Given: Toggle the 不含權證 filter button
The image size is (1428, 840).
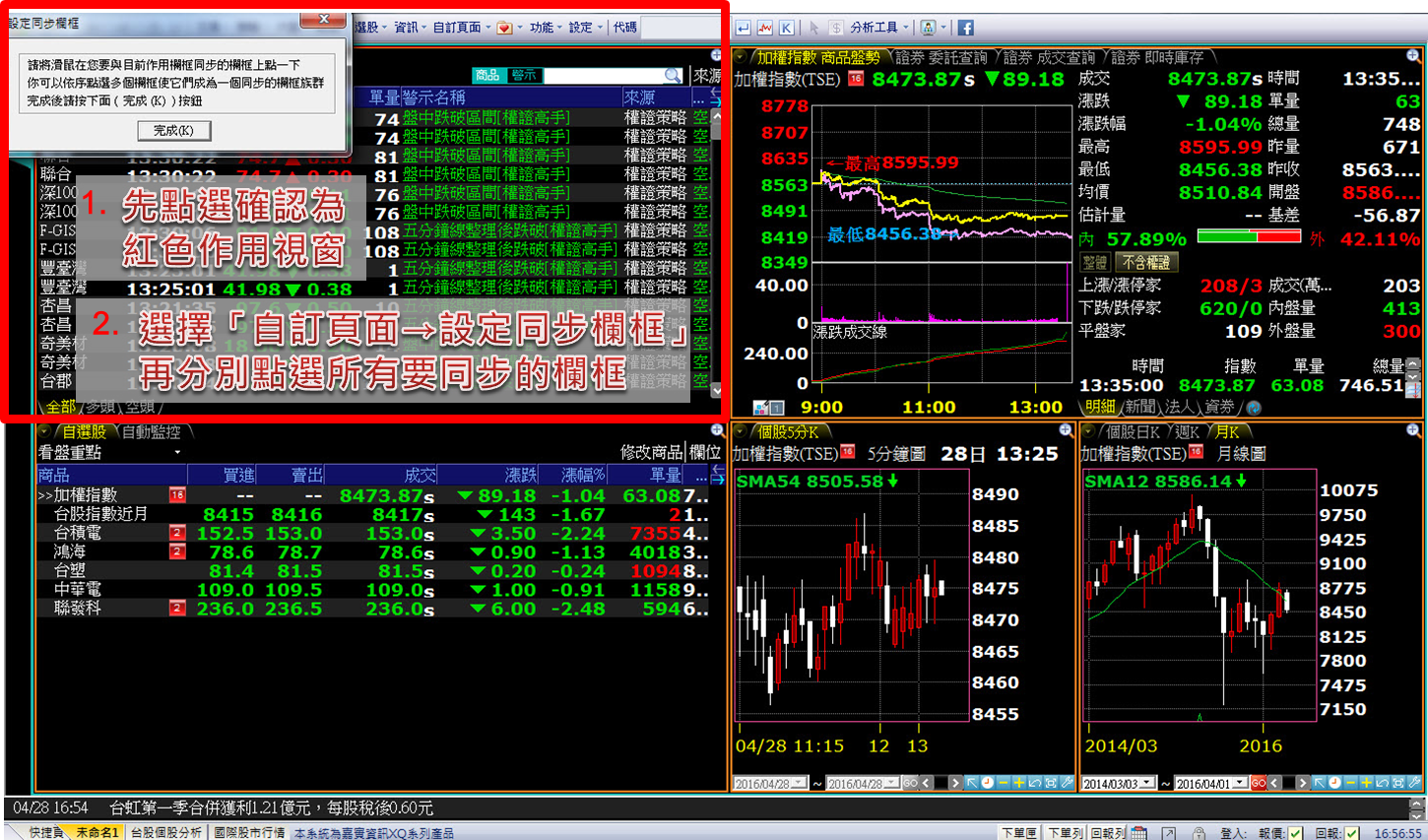Looking at the screenshot, I should coord(1146,263).
